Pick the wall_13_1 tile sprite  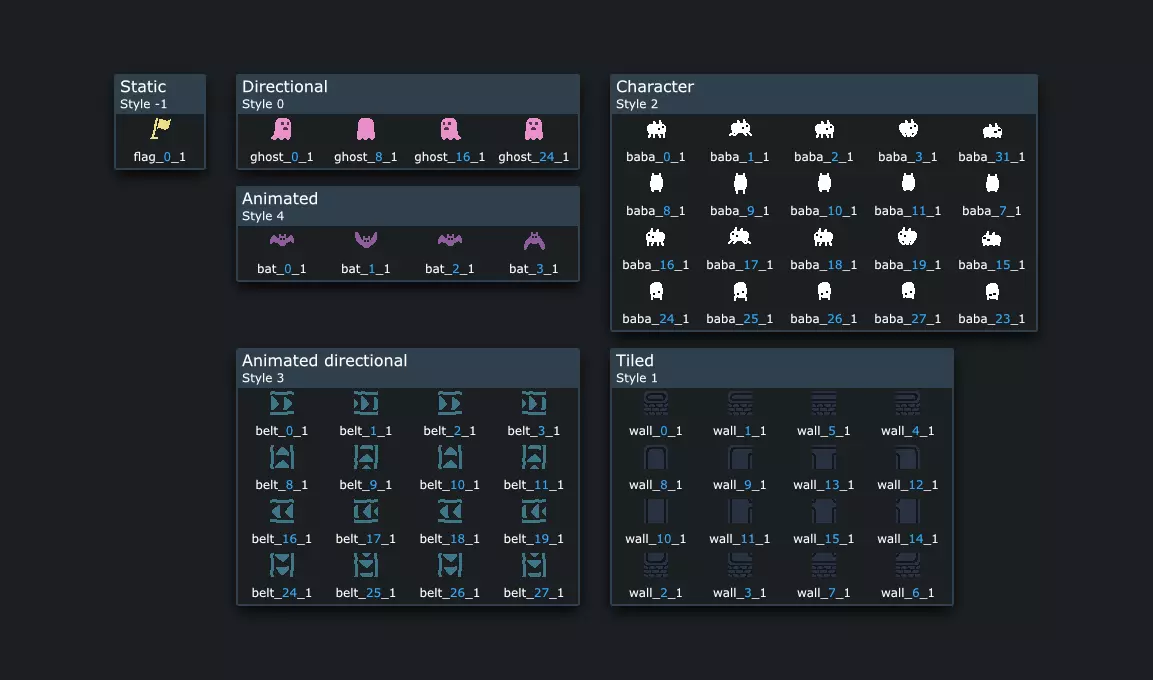[x=824, y=457]
